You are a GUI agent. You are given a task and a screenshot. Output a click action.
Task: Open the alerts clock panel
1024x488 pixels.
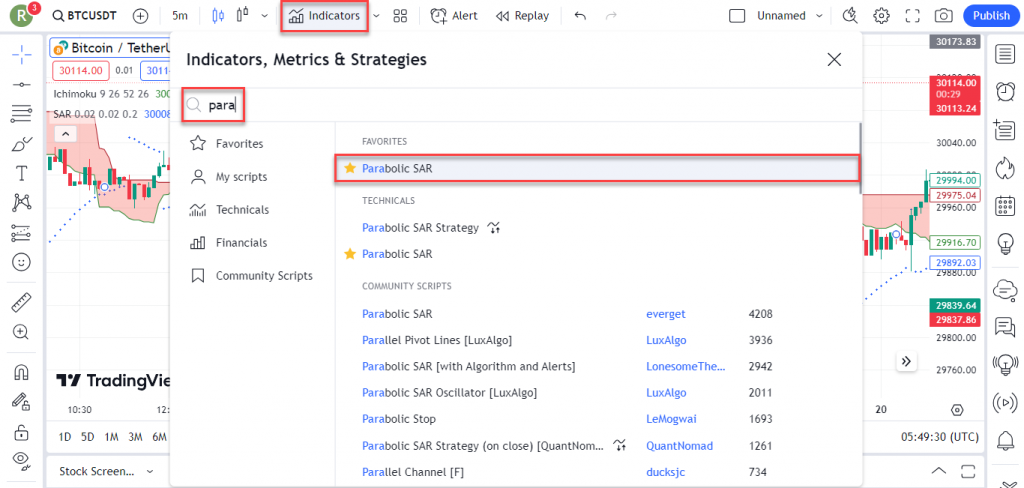[x=1004, y=91]
